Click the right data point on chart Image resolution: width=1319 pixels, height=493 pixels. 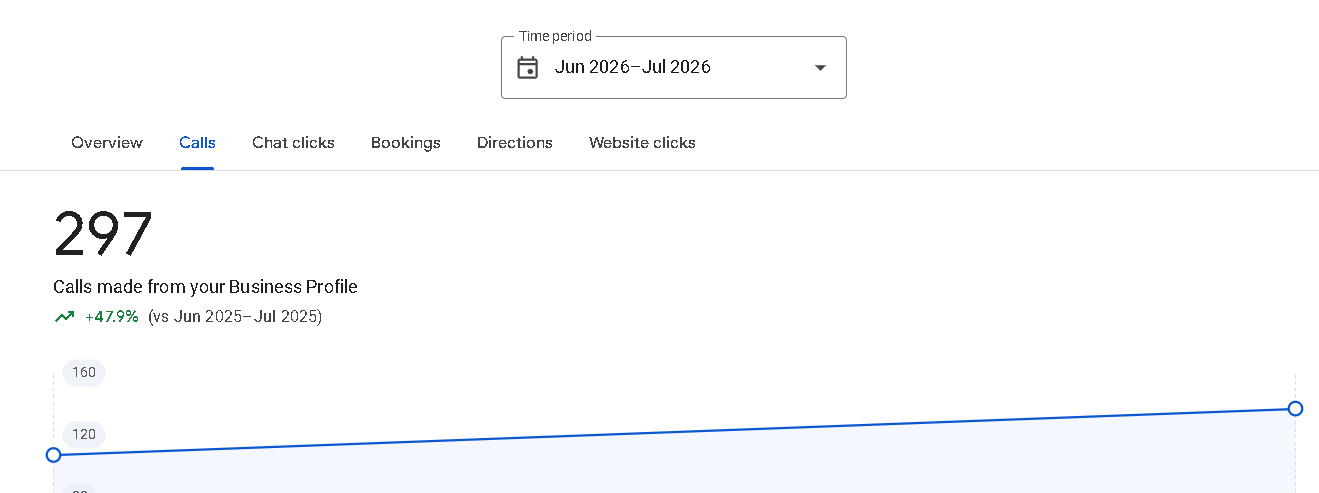pos(1295,408)
